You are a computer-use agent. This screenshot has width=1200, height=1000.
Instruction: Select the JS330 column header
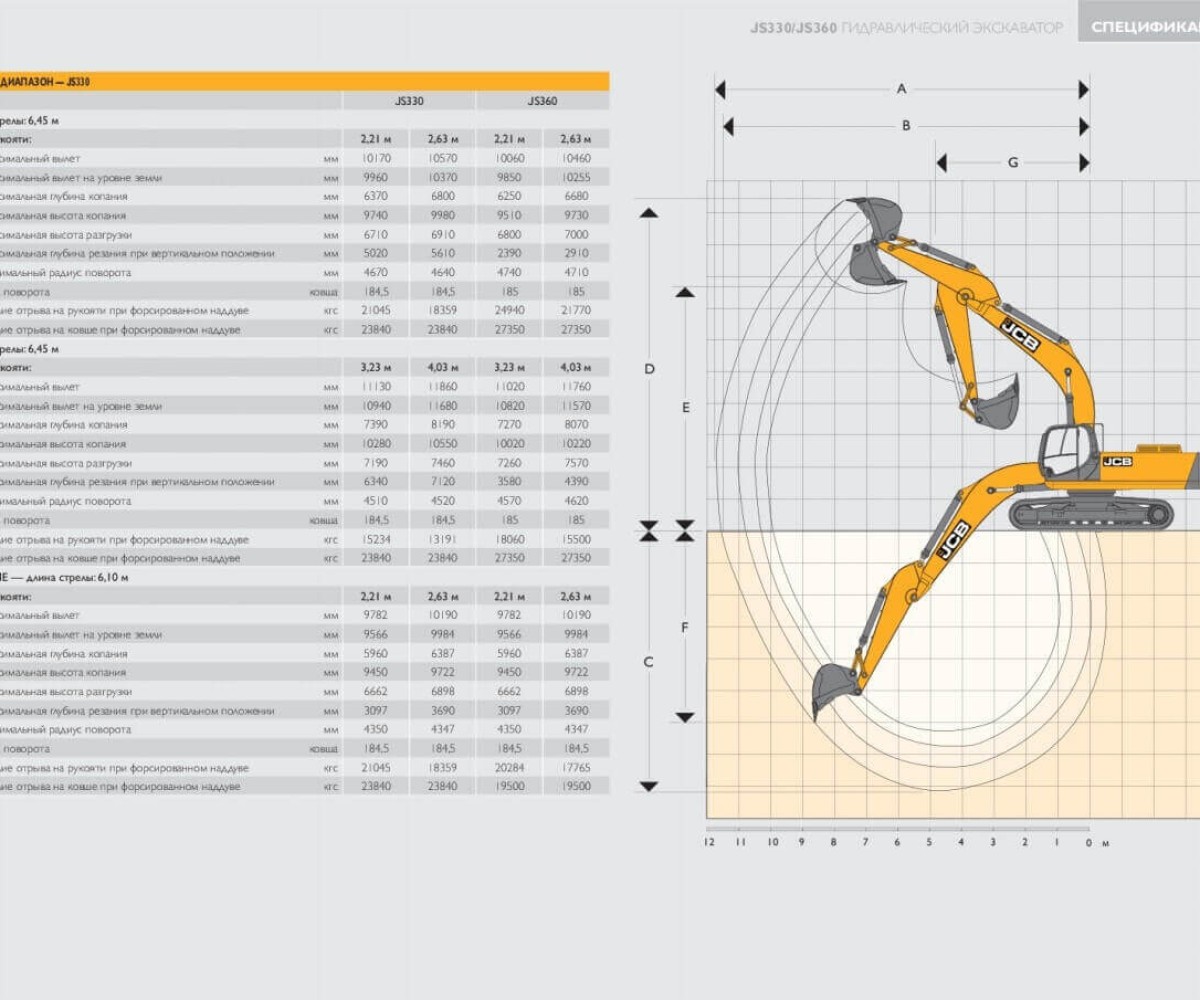click(x=409, y=101)
